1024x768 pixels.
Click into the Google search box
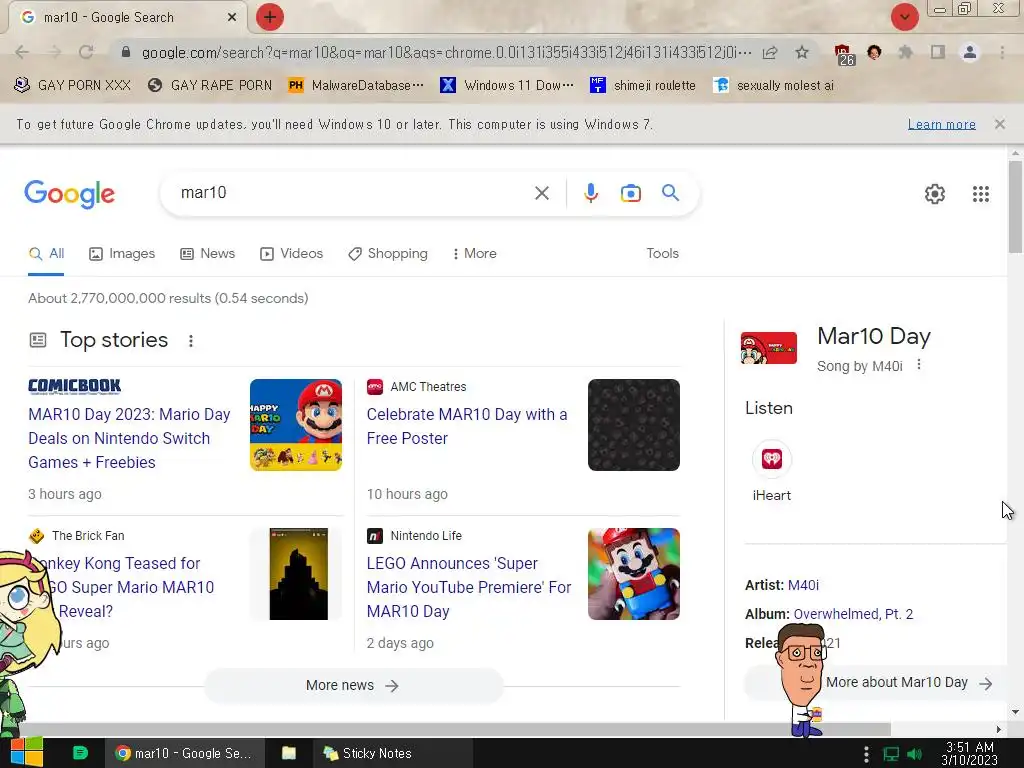coord(353,193)
